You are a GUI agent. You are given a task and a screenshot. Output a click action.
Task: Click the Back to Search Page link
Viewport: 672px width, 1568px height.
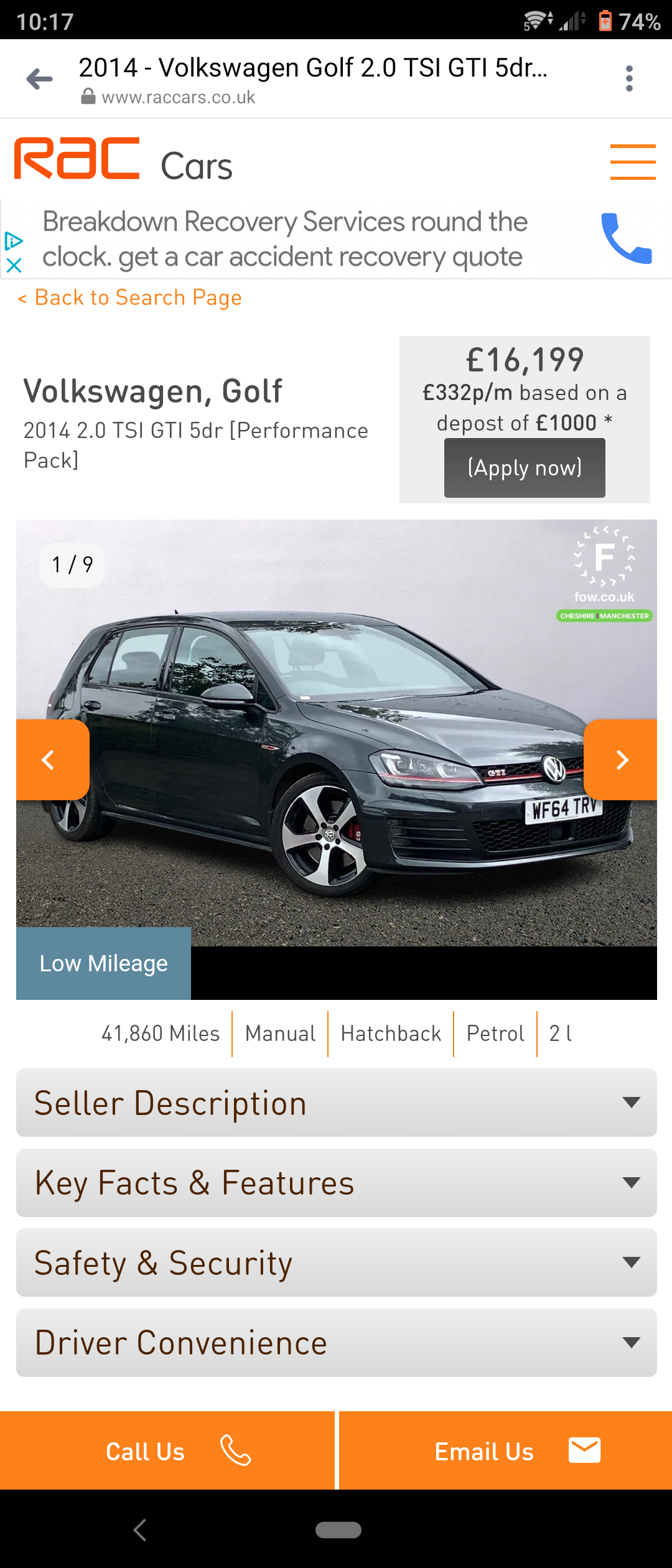[129, 297]
